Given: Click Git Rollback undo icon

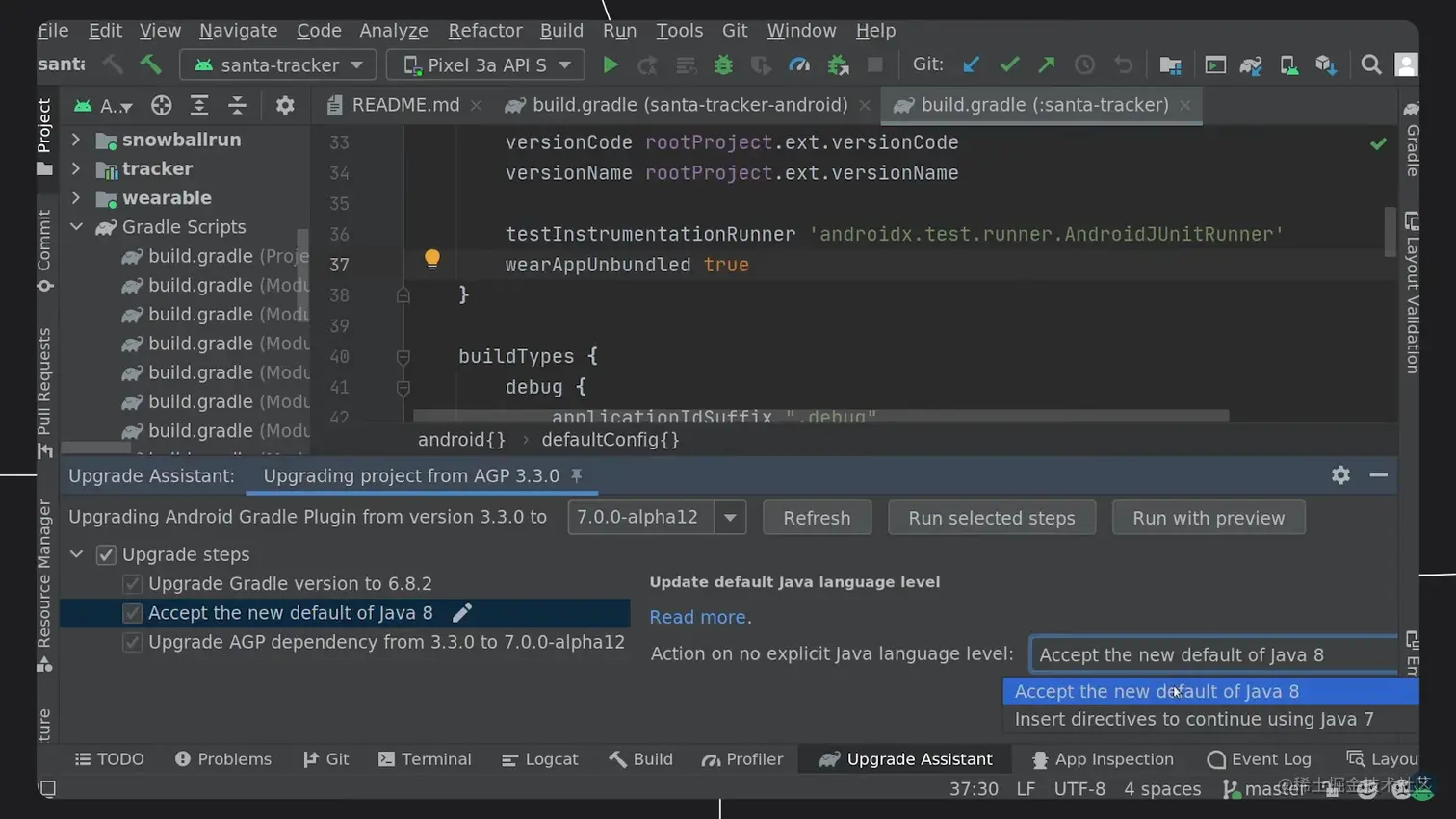Looking at the screenshot, I should [1123, 64].
